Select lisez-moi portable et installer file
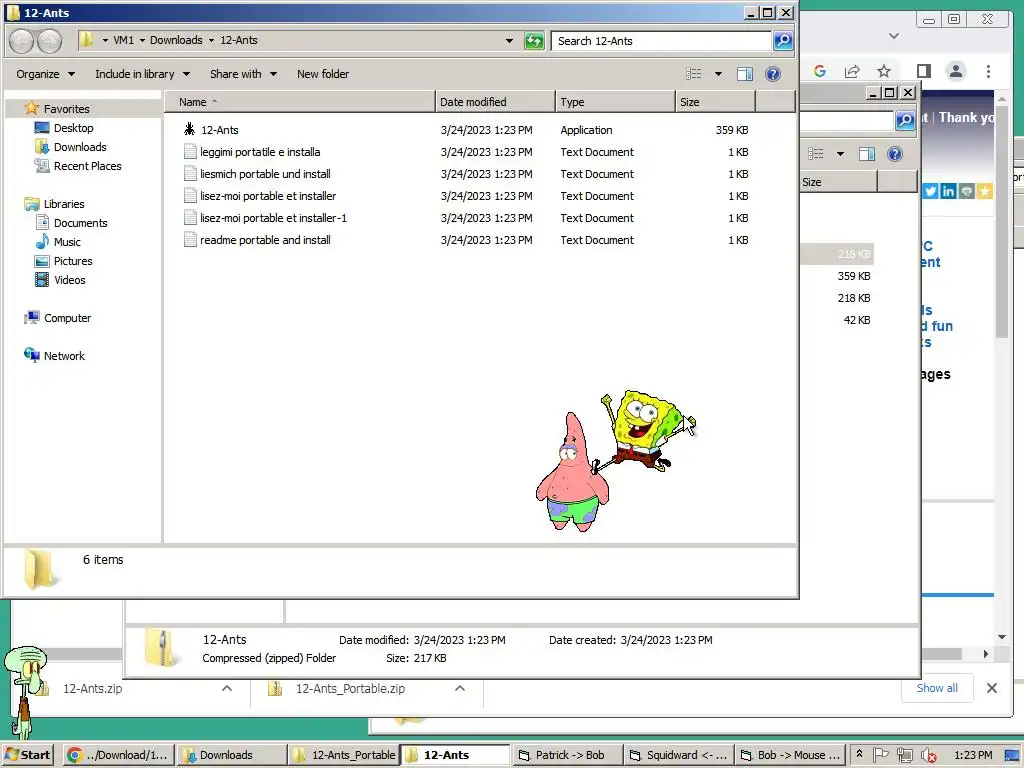 click(x=268, y=196)
